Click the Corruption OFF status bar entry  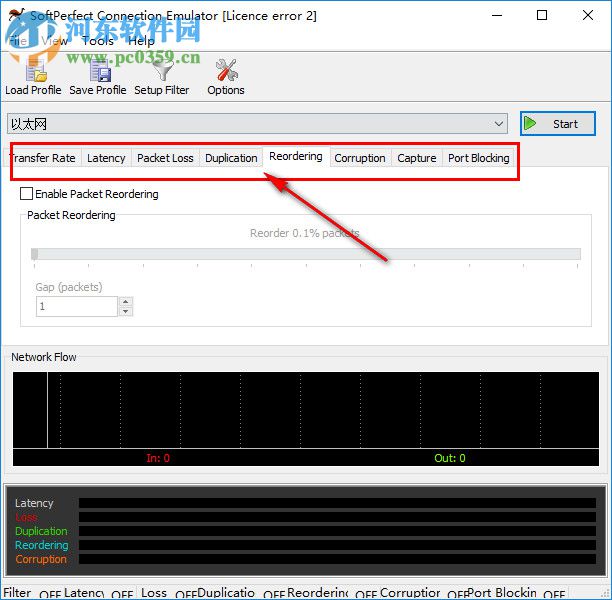click(423, 593)
